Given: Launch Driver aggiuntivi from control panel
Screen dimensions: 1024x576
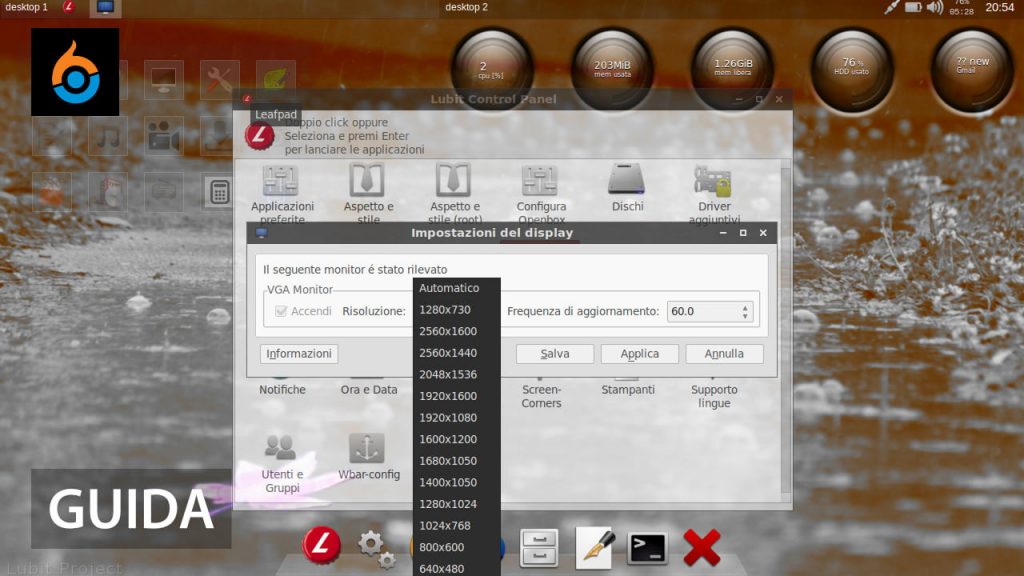Looking at the screenshot, I should point(713,181).
